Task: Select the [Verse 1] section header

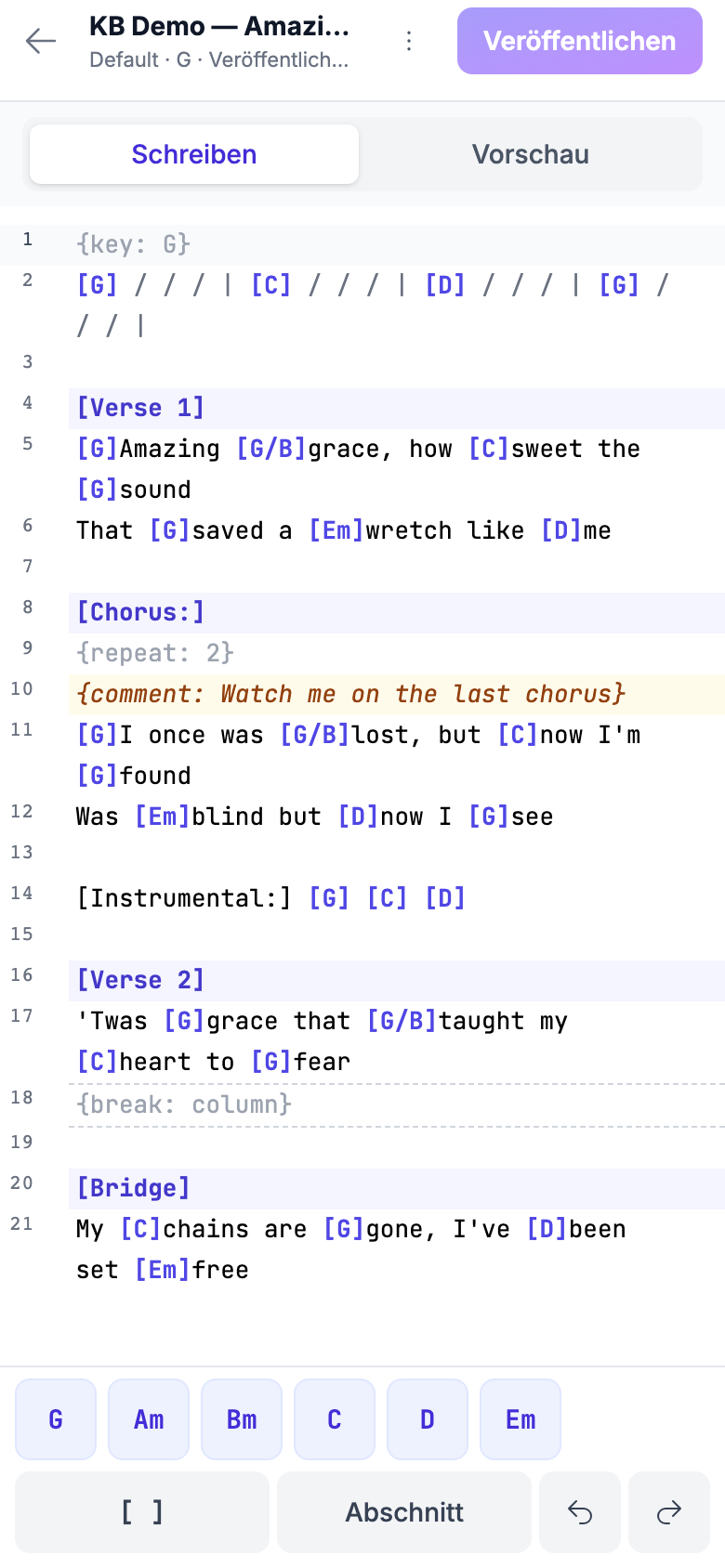Action: click(397, 408)
